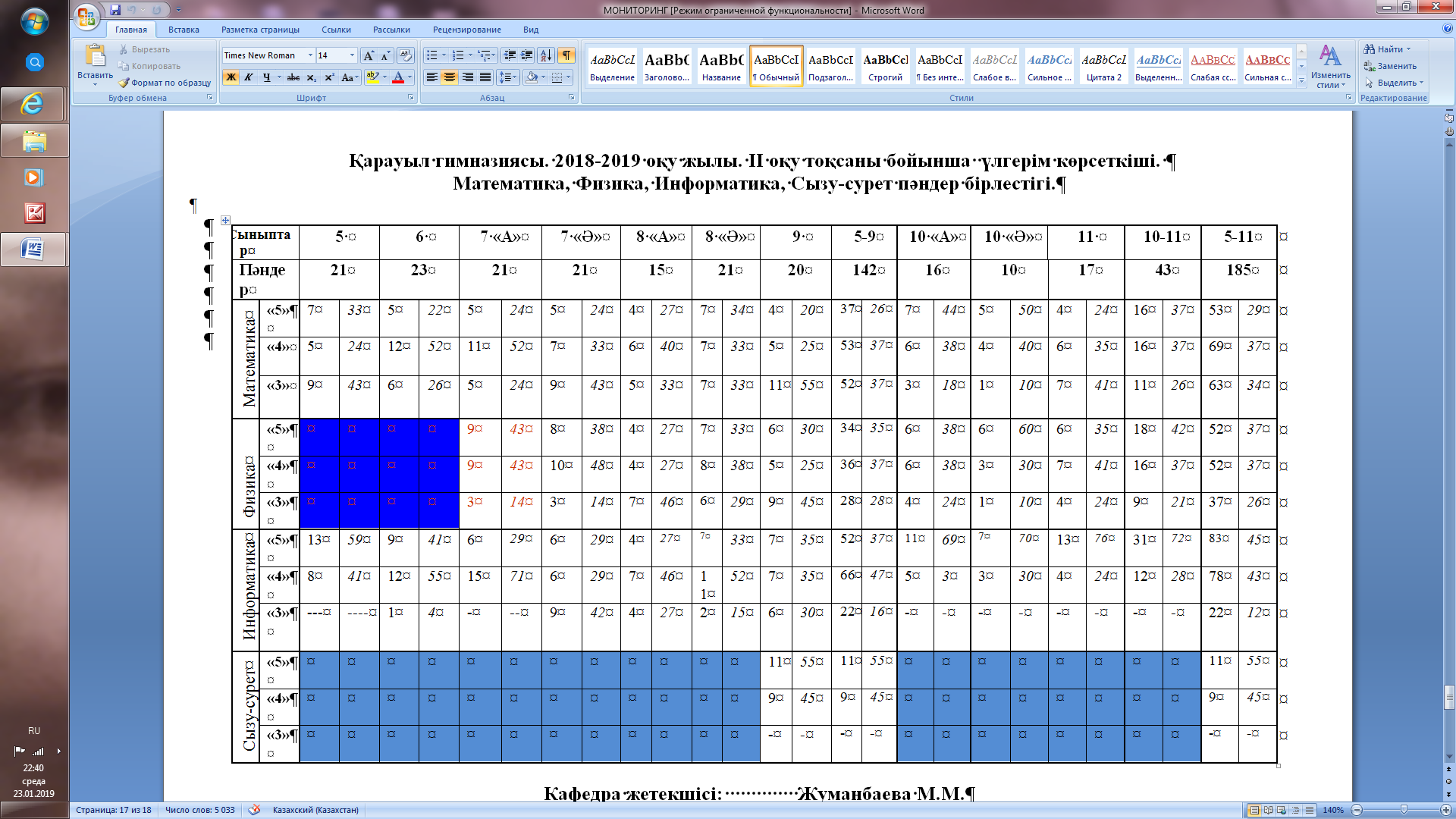
Task: Open the Рассылки ribbon tab
Action: pyautogui.click(x=391, y=30)
